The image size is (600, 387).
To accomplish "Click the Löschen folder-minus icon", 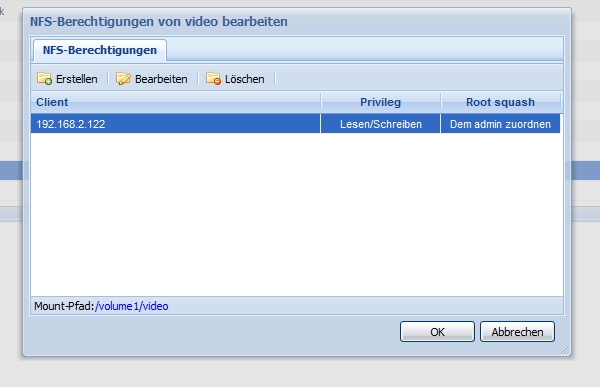I will (213, 78).
